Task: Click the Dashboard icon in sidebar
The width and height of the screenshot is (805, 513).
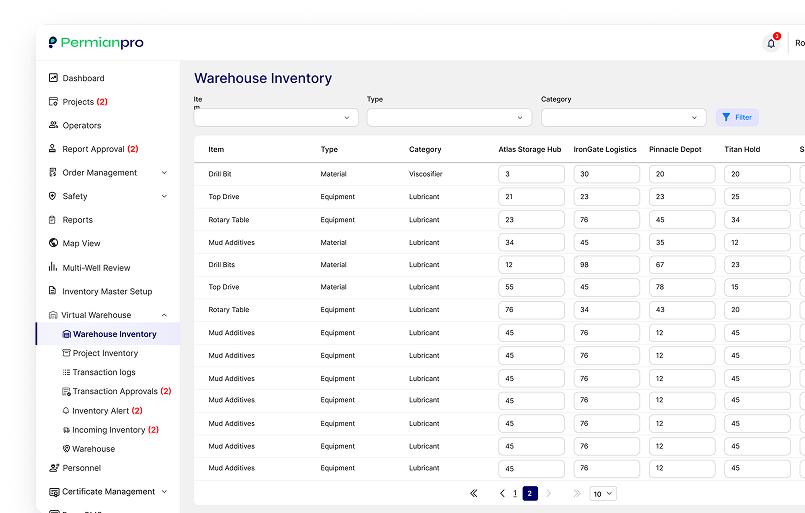Action: tap(53, 78)
